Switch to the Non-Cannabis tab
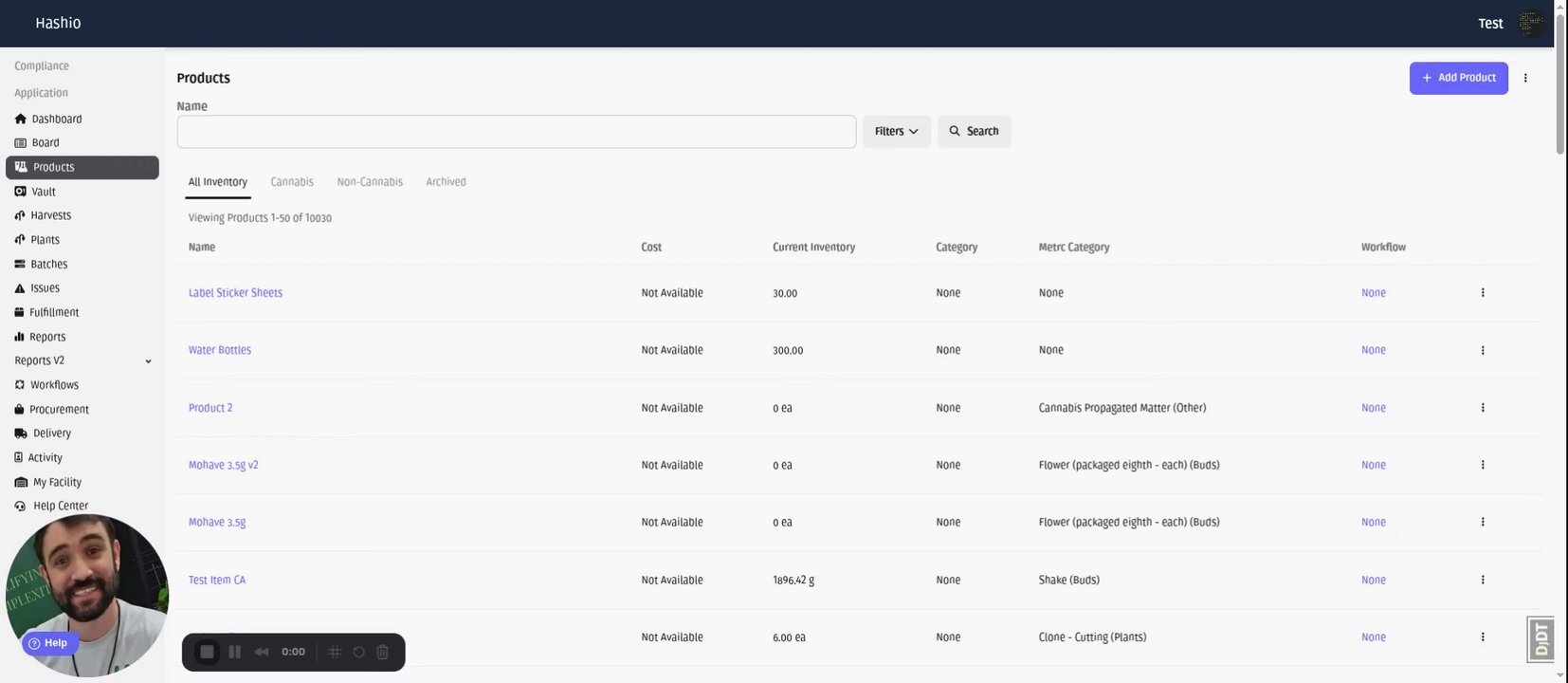 [x=370, y=182]
